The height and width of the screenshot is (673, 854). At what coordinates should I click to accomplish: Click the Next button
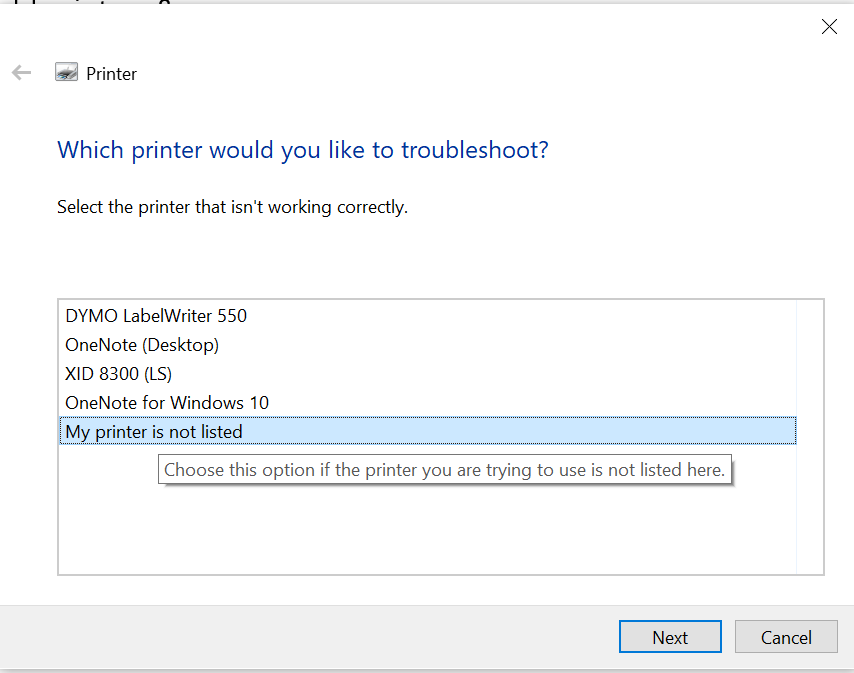(670, 637)
